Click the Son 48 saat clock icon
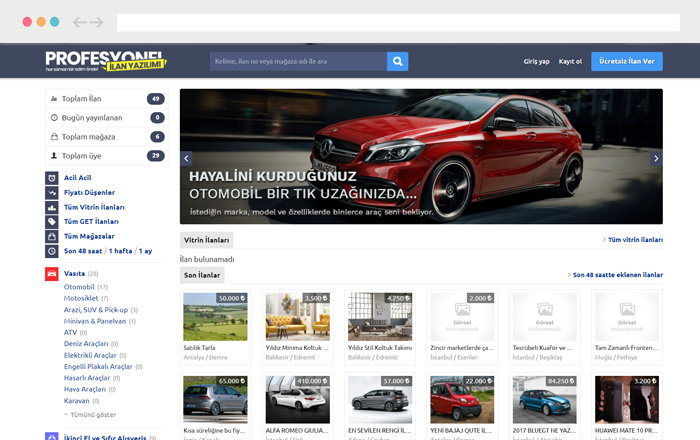The height and width of the screenshot is (440, 700). coord(52,251)
